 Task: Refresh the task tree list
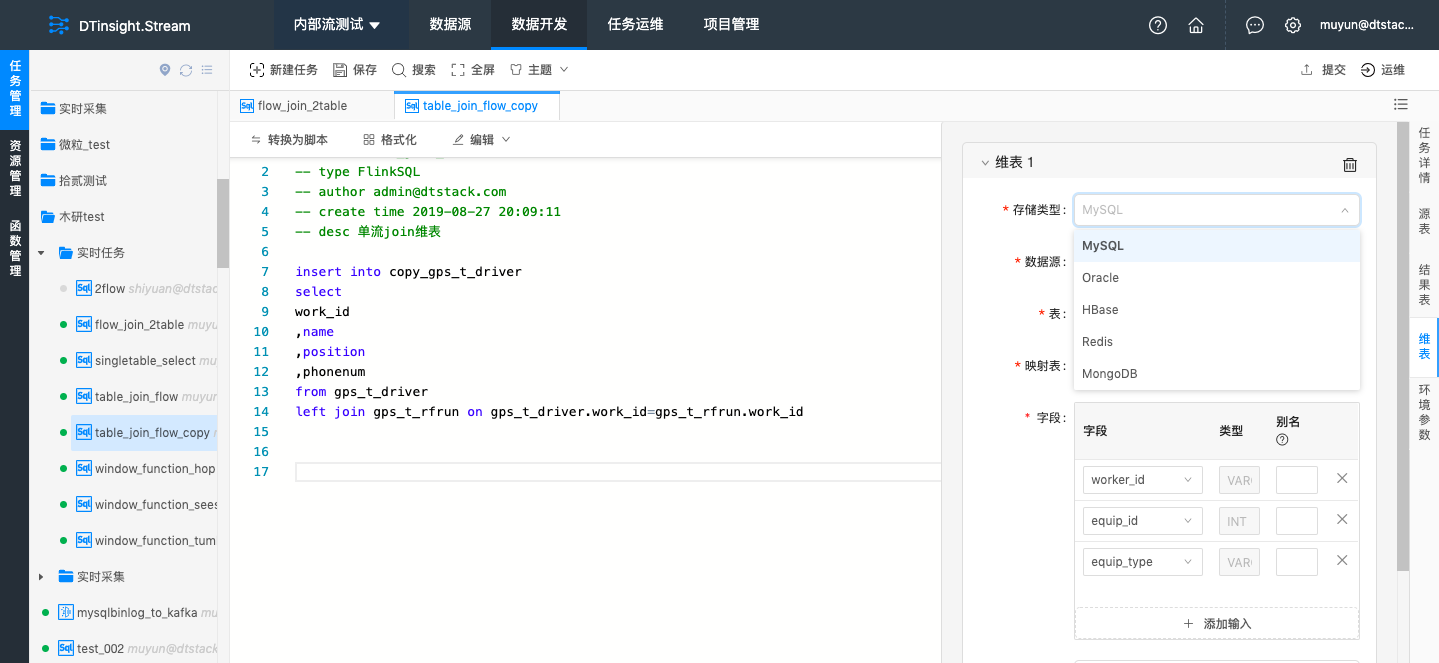click(186, 70)
